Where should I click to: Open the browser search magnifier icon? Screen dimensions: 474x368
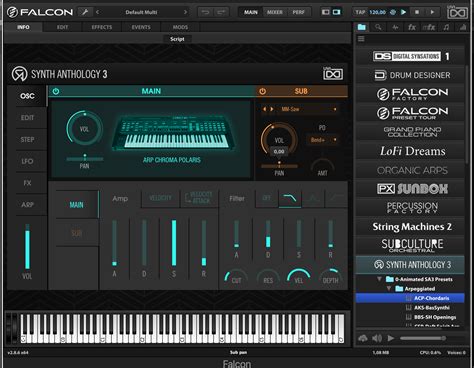(378, 27)
